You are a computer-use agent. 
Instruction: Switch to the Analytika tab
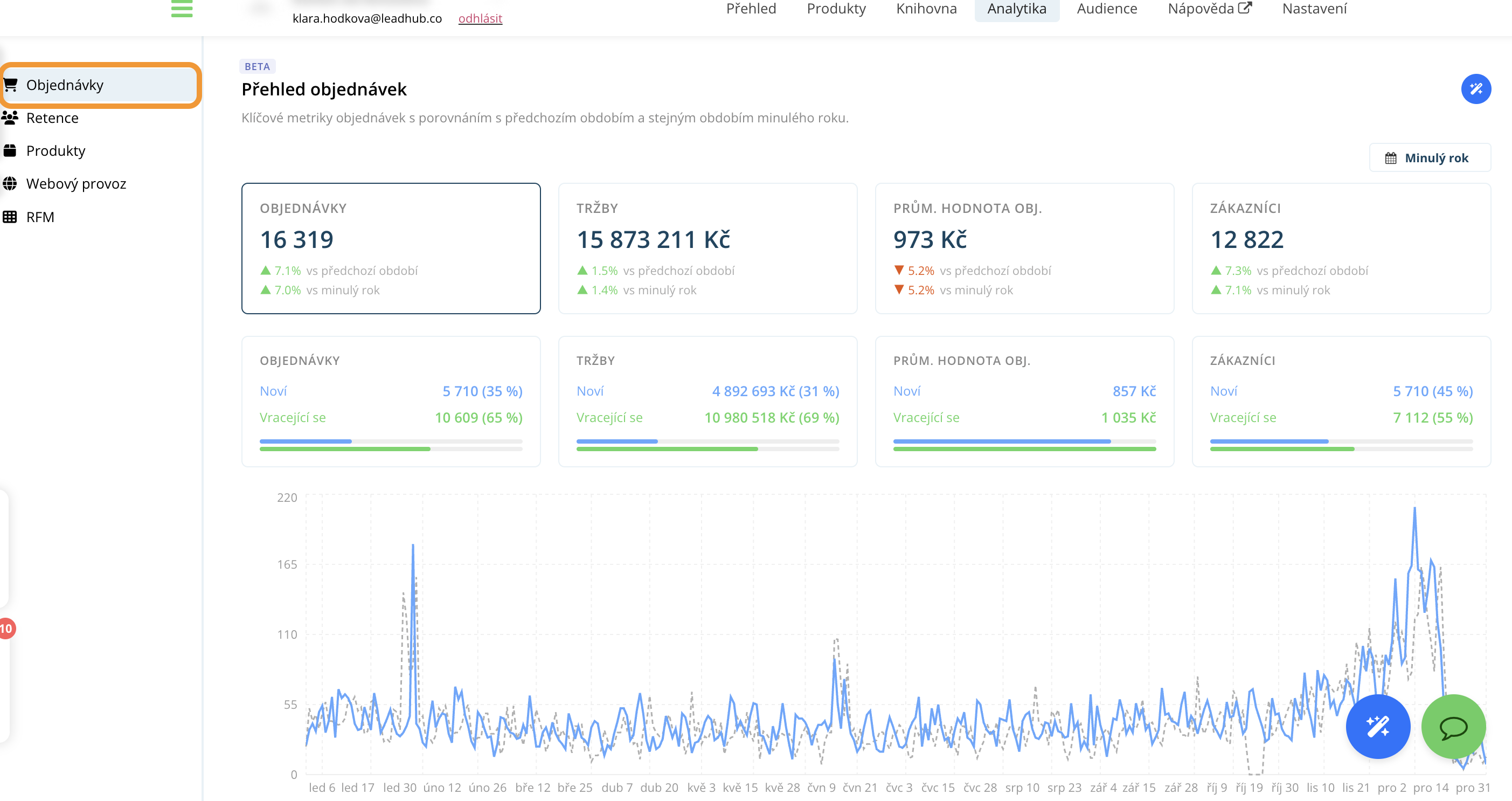click(1016, 9)
